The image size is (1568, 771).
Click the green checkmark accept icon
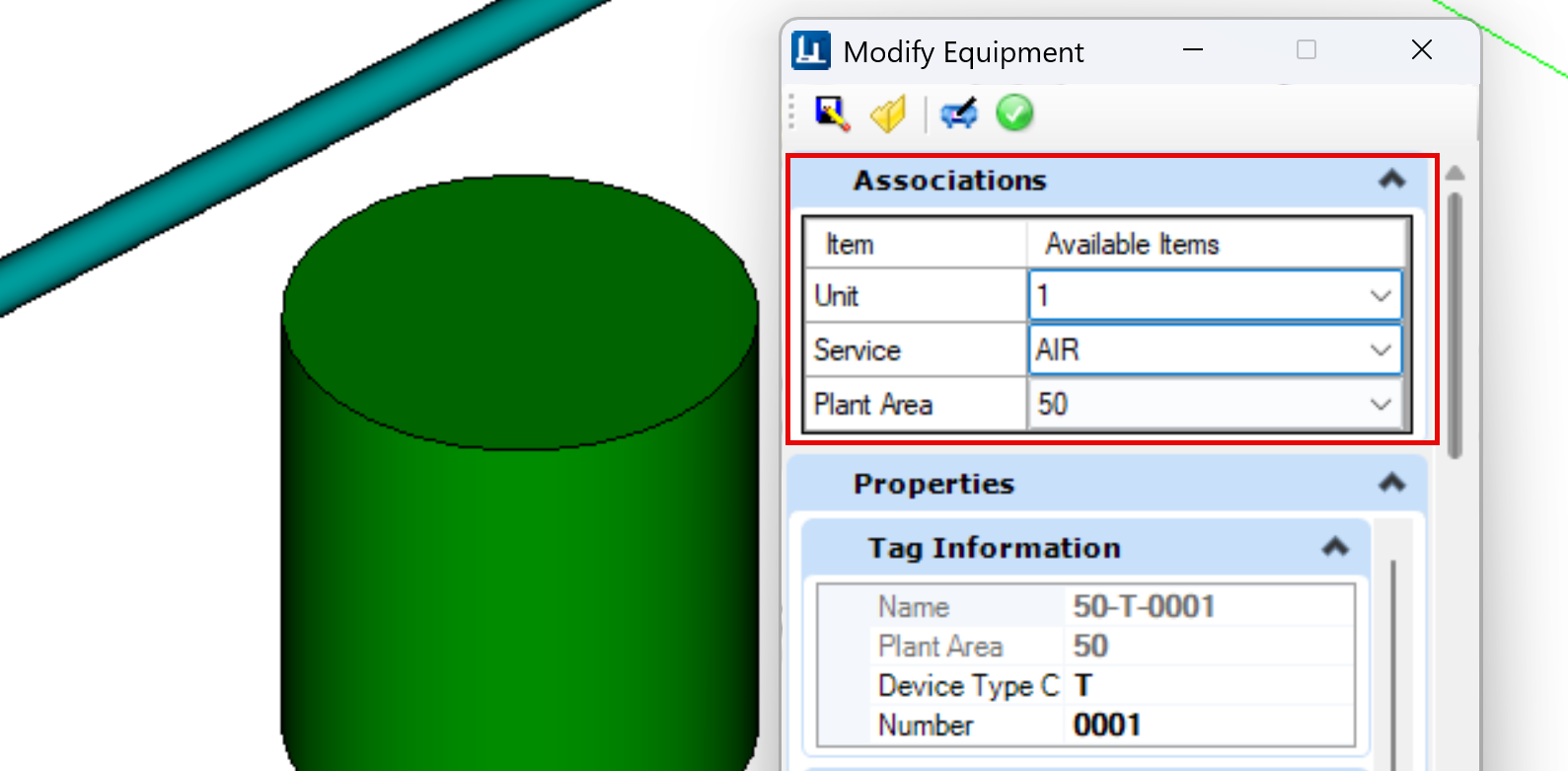(x=1014, y=114)
